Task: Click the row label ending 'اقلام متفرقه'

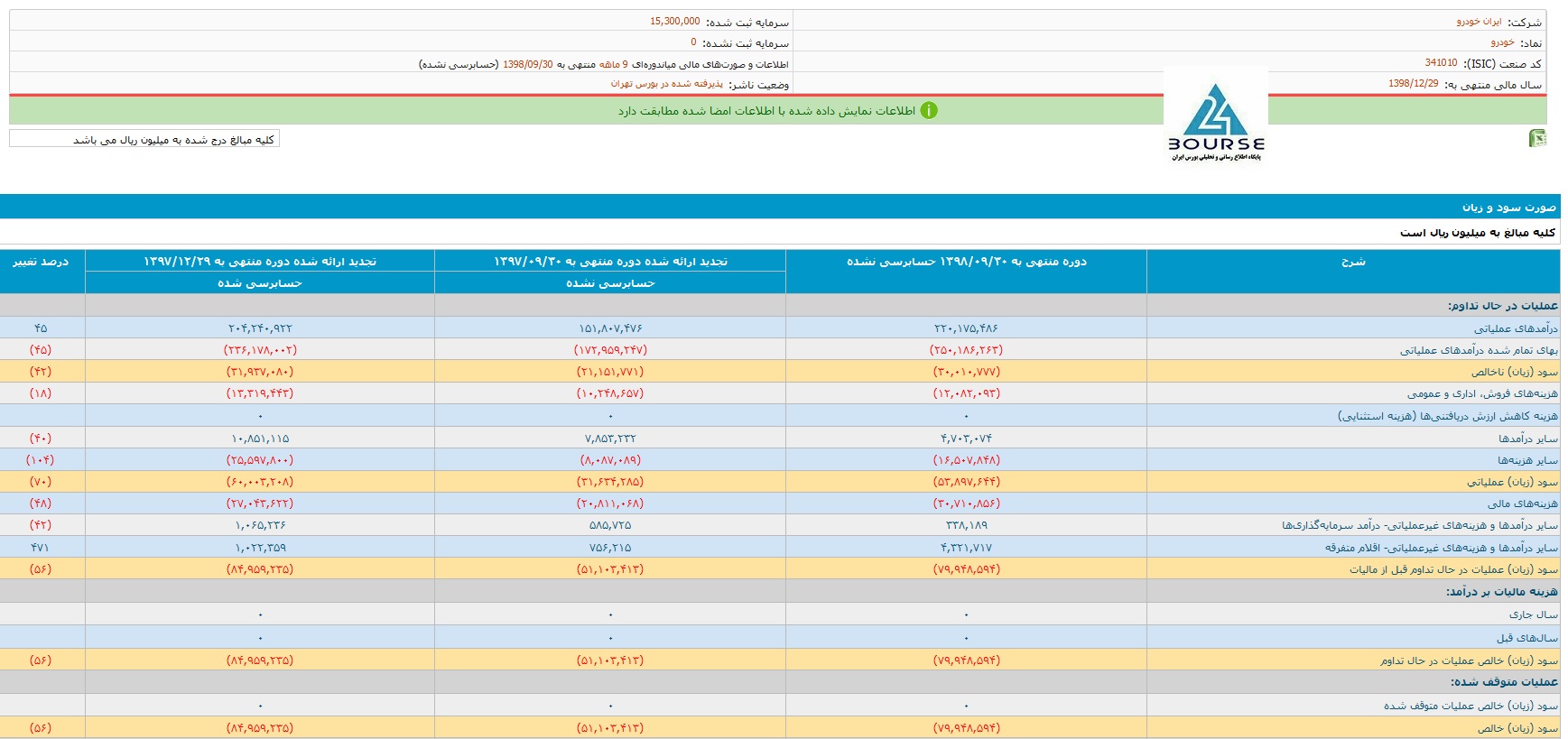Action: click(1442, 548)
